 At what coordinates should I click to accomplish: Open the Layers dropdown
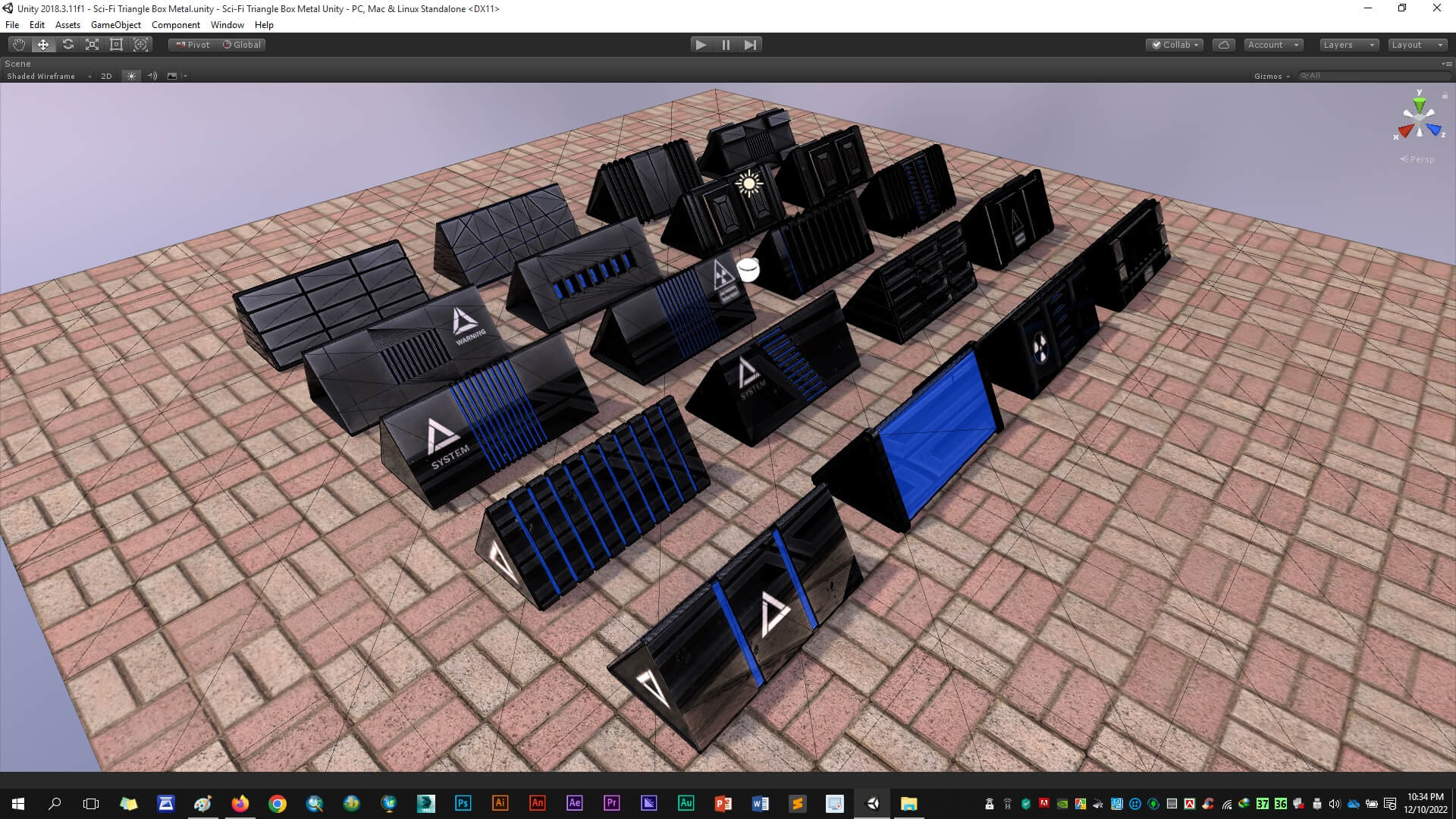[x=1348, y=45]
